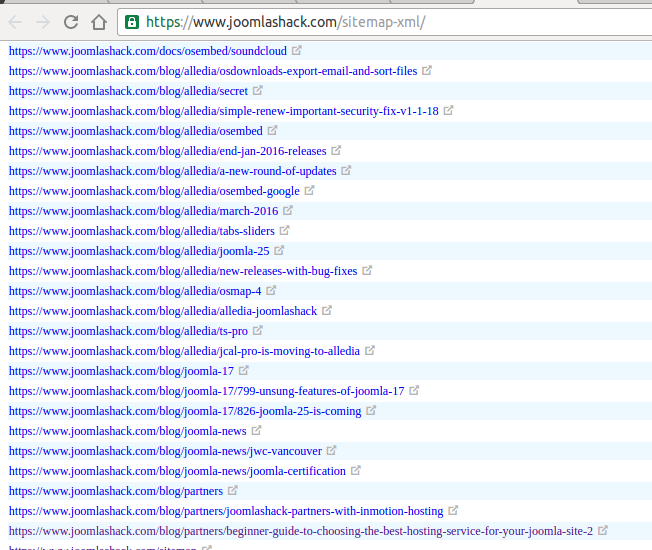The image size is (652, 550).
Task: Open external icon beside simple-renew security fix link
Action: tap(448, 110)
